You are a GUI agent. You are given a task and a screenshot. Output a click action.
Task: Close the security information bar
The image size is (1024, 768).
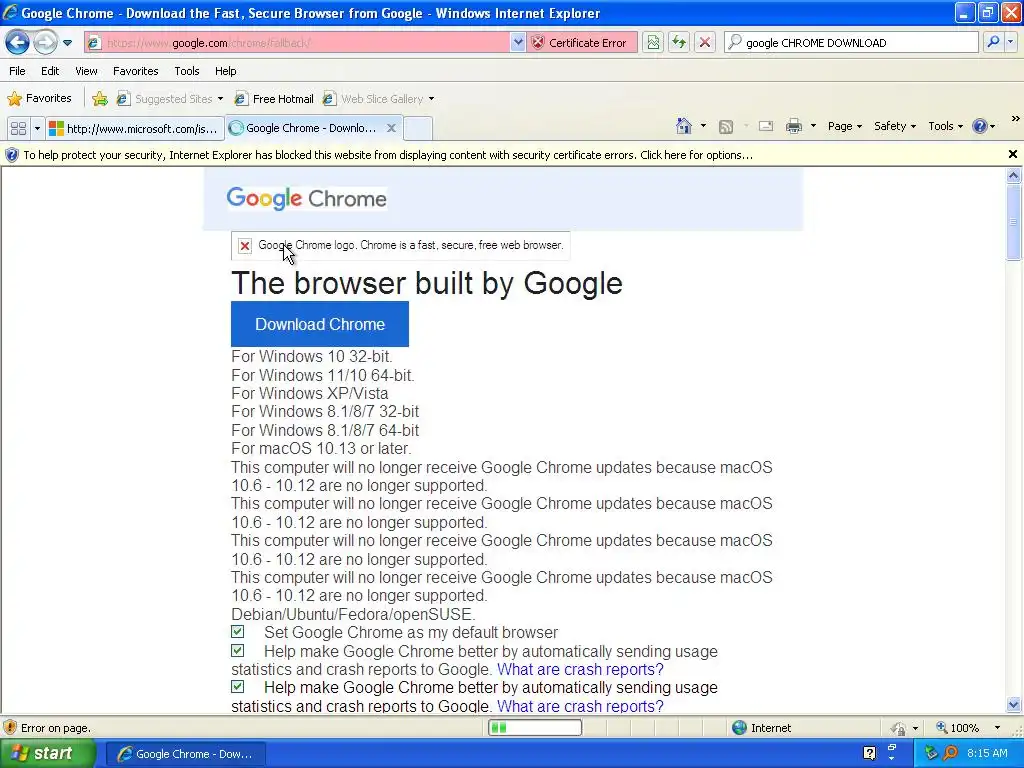coord(1013,155)
